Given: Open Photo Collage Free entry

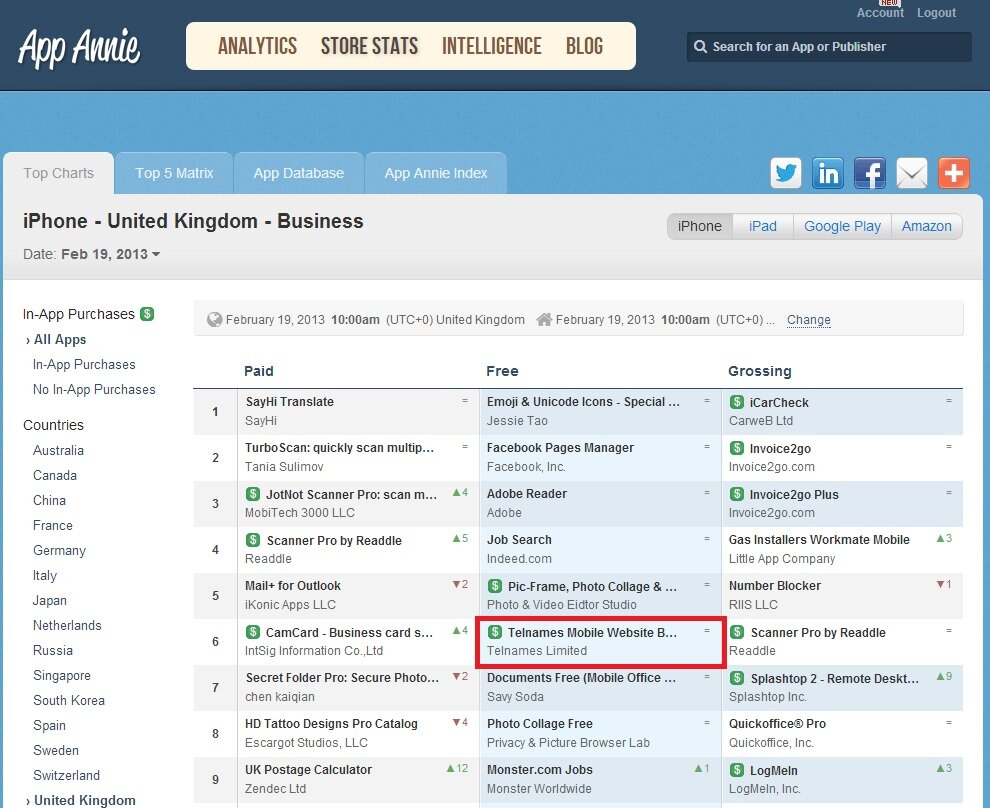Looking at the screenshot, I should coord(540,723).
